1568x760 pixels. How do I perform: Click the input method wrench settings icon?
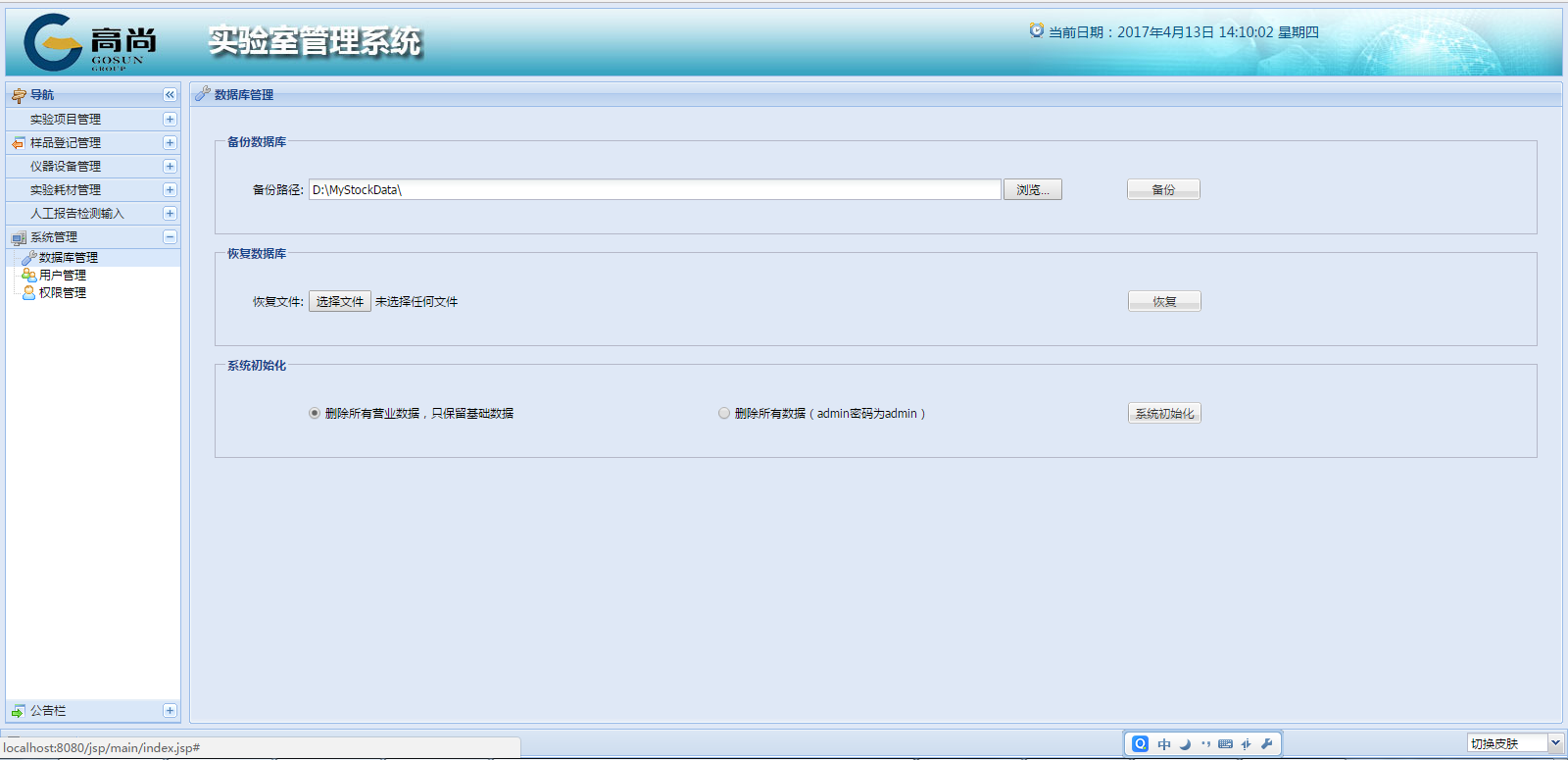pyautogui.click(x=1266, y=744)
